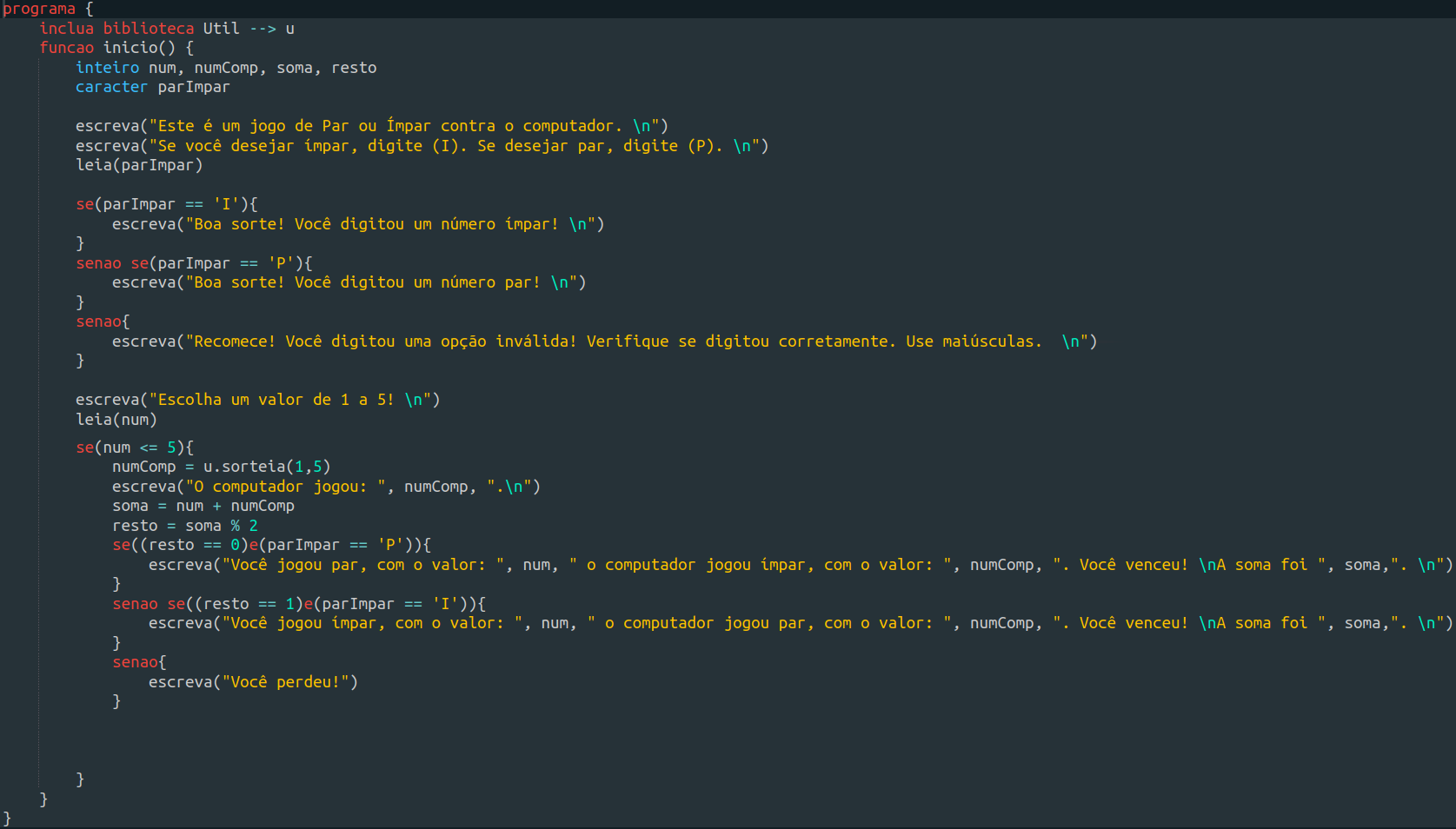
Task: Click the "%" modulo operator
Action: click(x=235, y=526)
